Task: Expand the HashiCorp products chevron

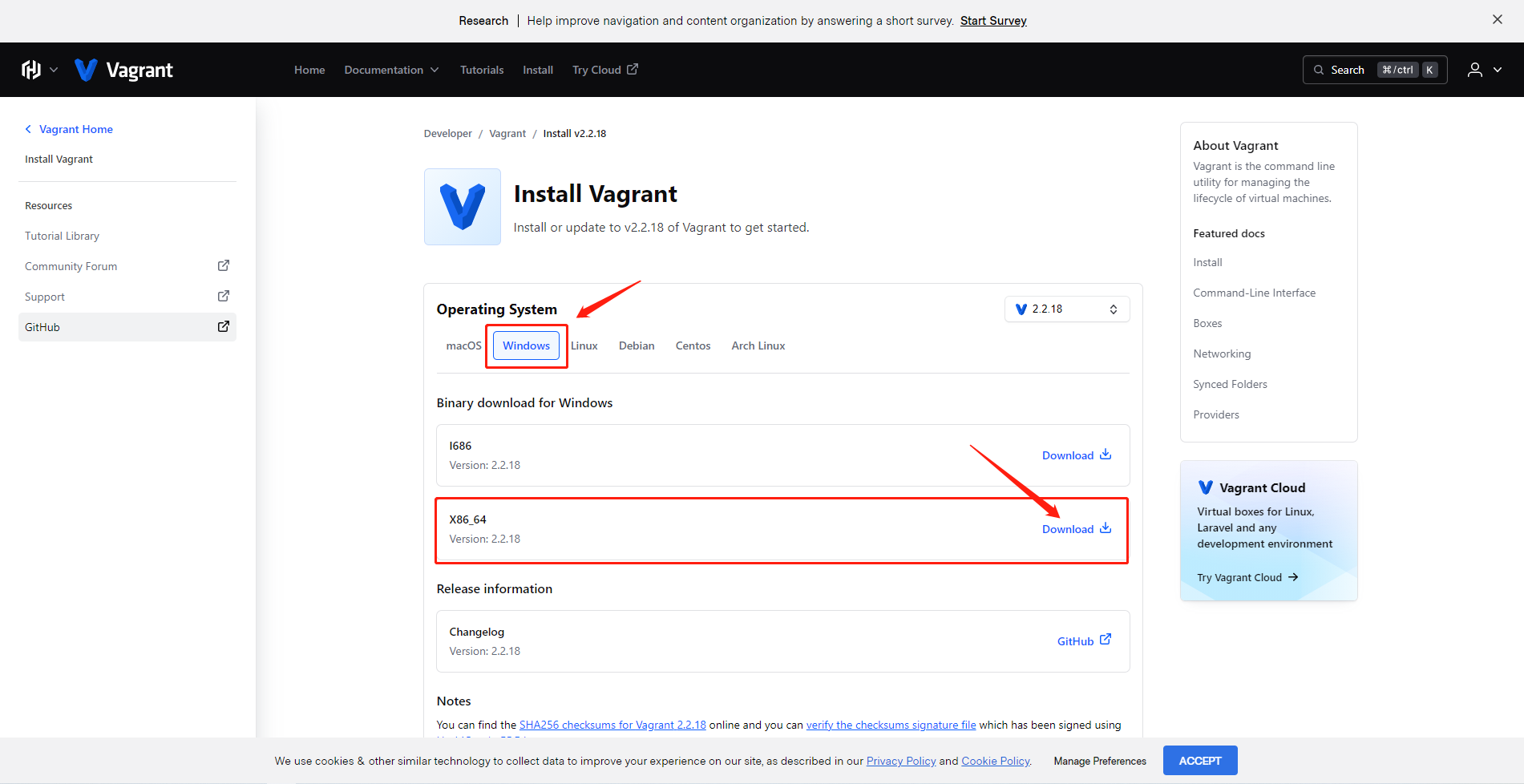Action: coord(54,70)
